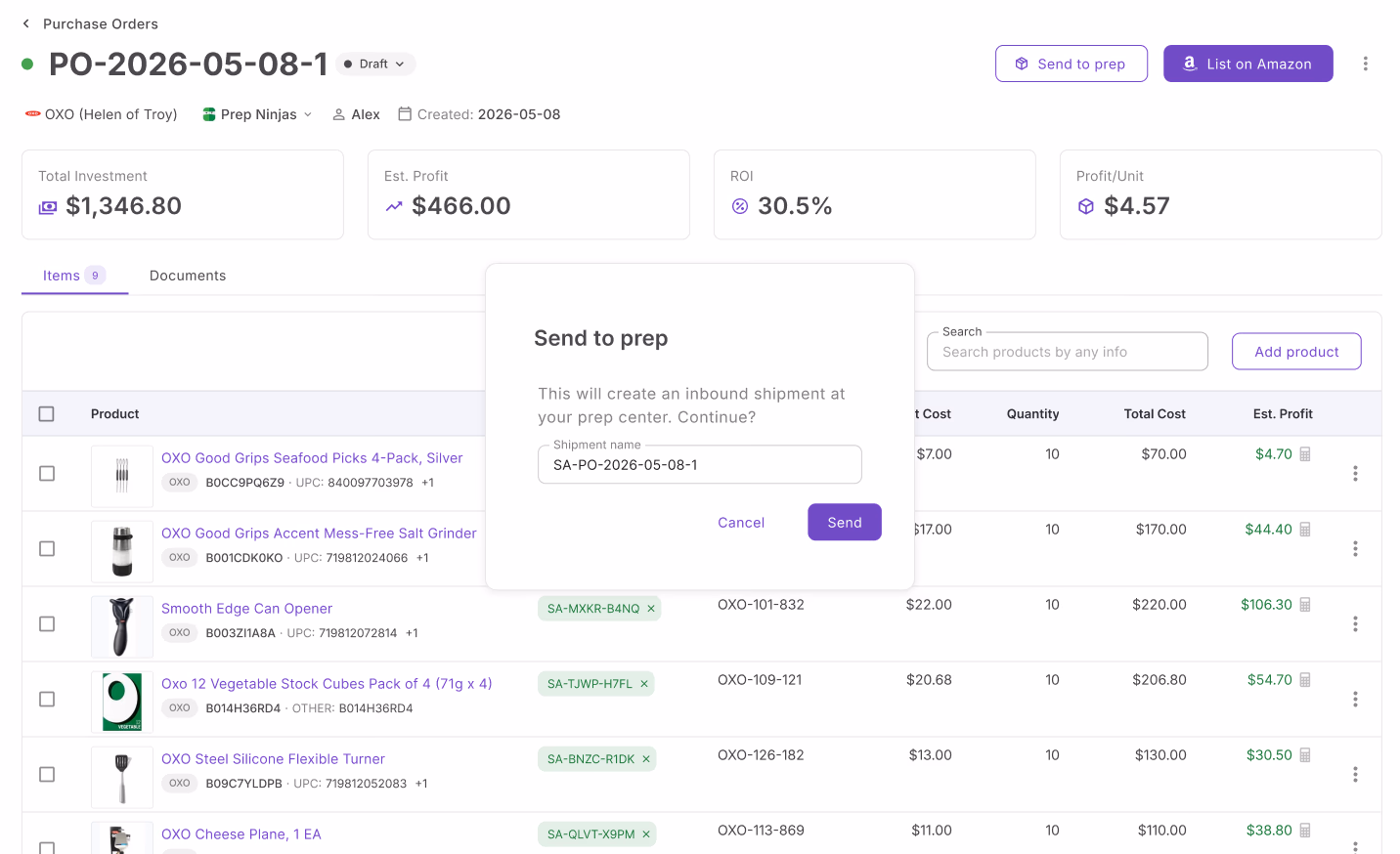The image size is (1400, 854).
Task: Click the Vegetable Stock Cubes thumbnail
Action: pos(122,702)
